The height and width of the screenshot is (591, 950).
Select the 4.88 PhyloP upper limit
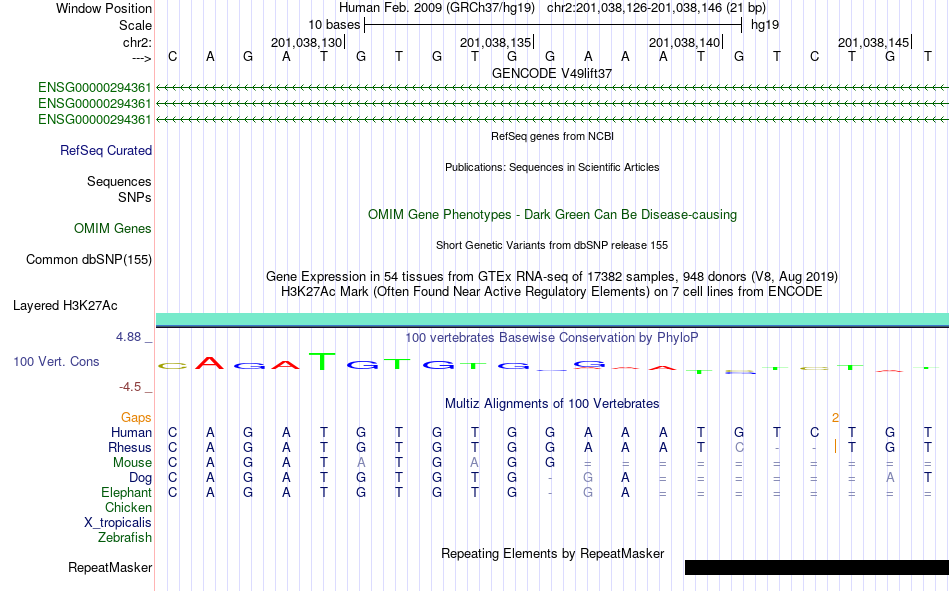coord(128,337)
